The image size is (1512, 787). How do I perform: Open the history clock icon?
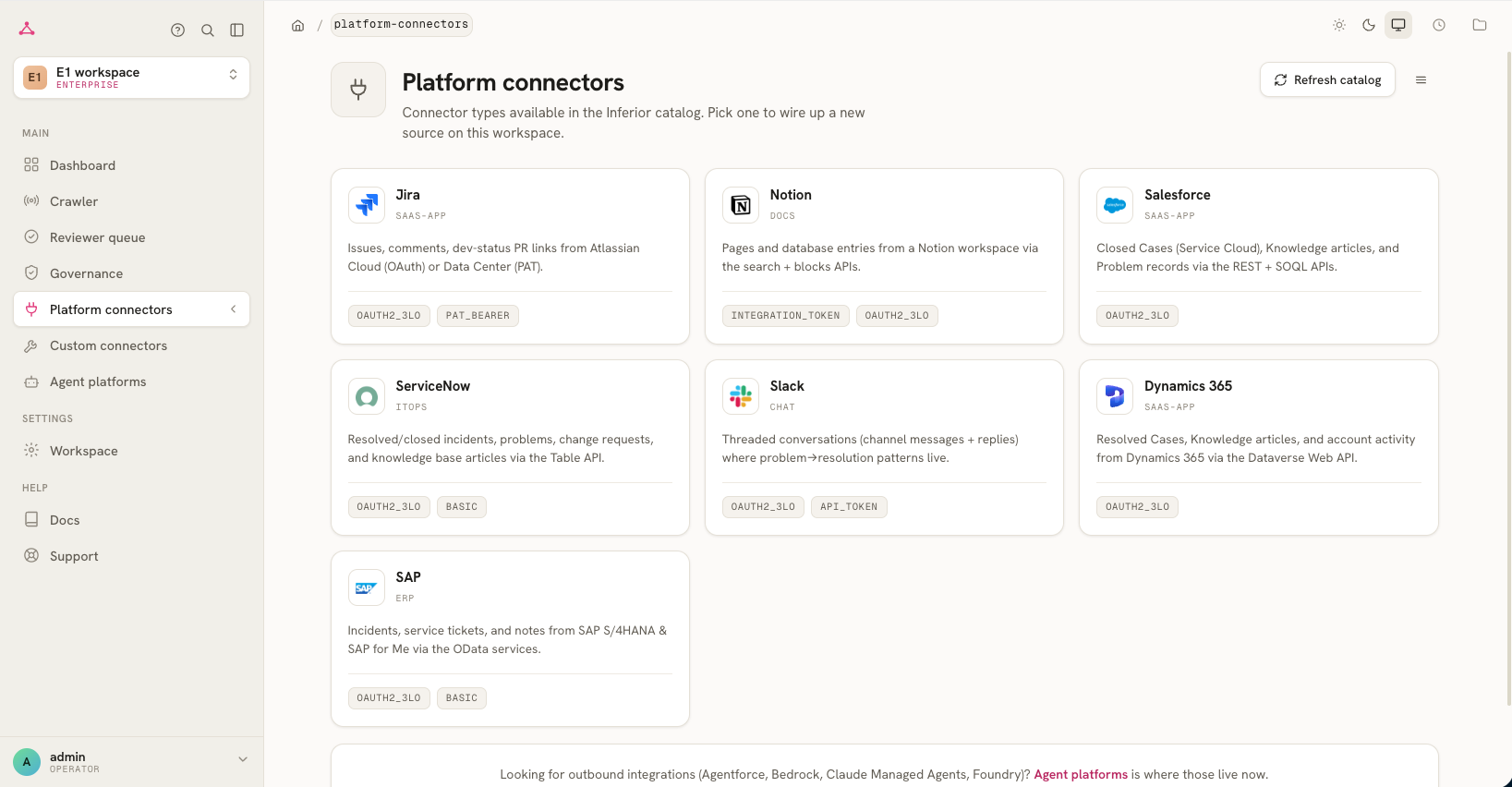click(x=1439, y=25)
